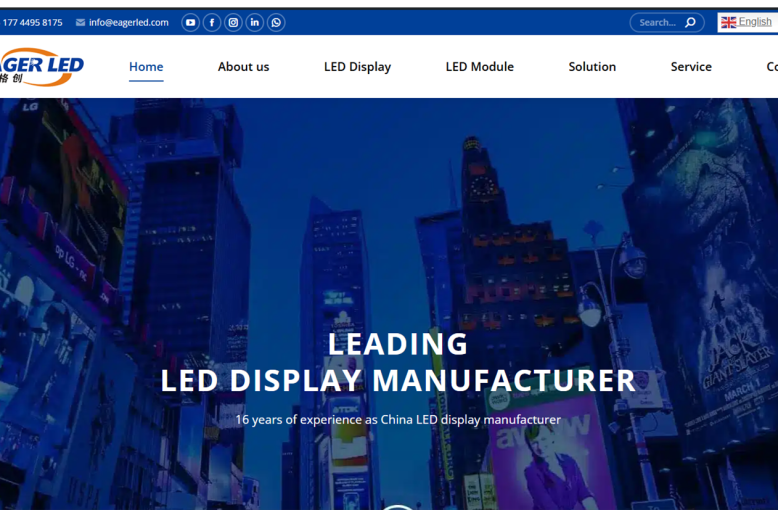Viewport: 778px width, 518px height.
Task: Open the WhatsApp social icon
Action: coord(276,22)
